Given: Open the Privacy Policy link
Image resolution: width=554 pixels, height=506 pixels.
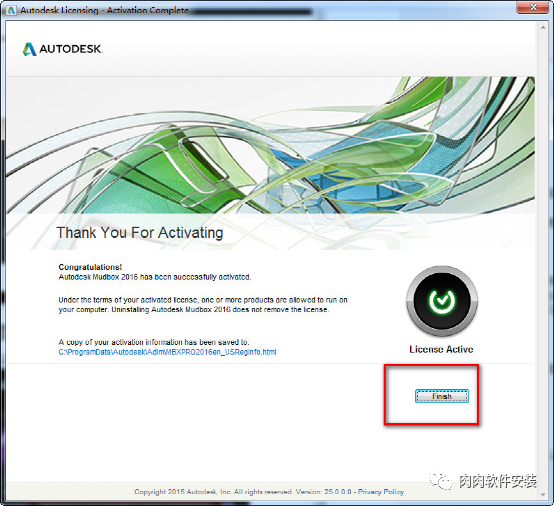Looking at the screenshot, I should pos(381,492).
